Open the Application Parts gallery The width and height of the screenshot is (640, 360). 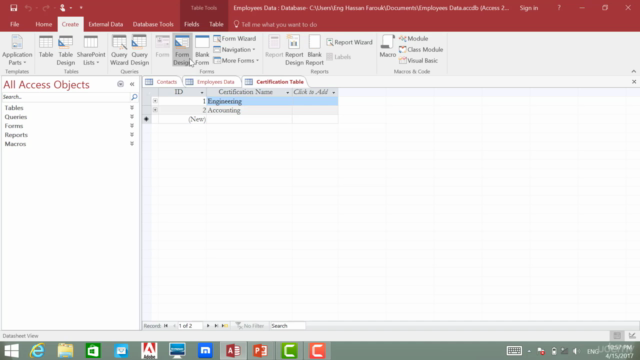tap(17, 50)
